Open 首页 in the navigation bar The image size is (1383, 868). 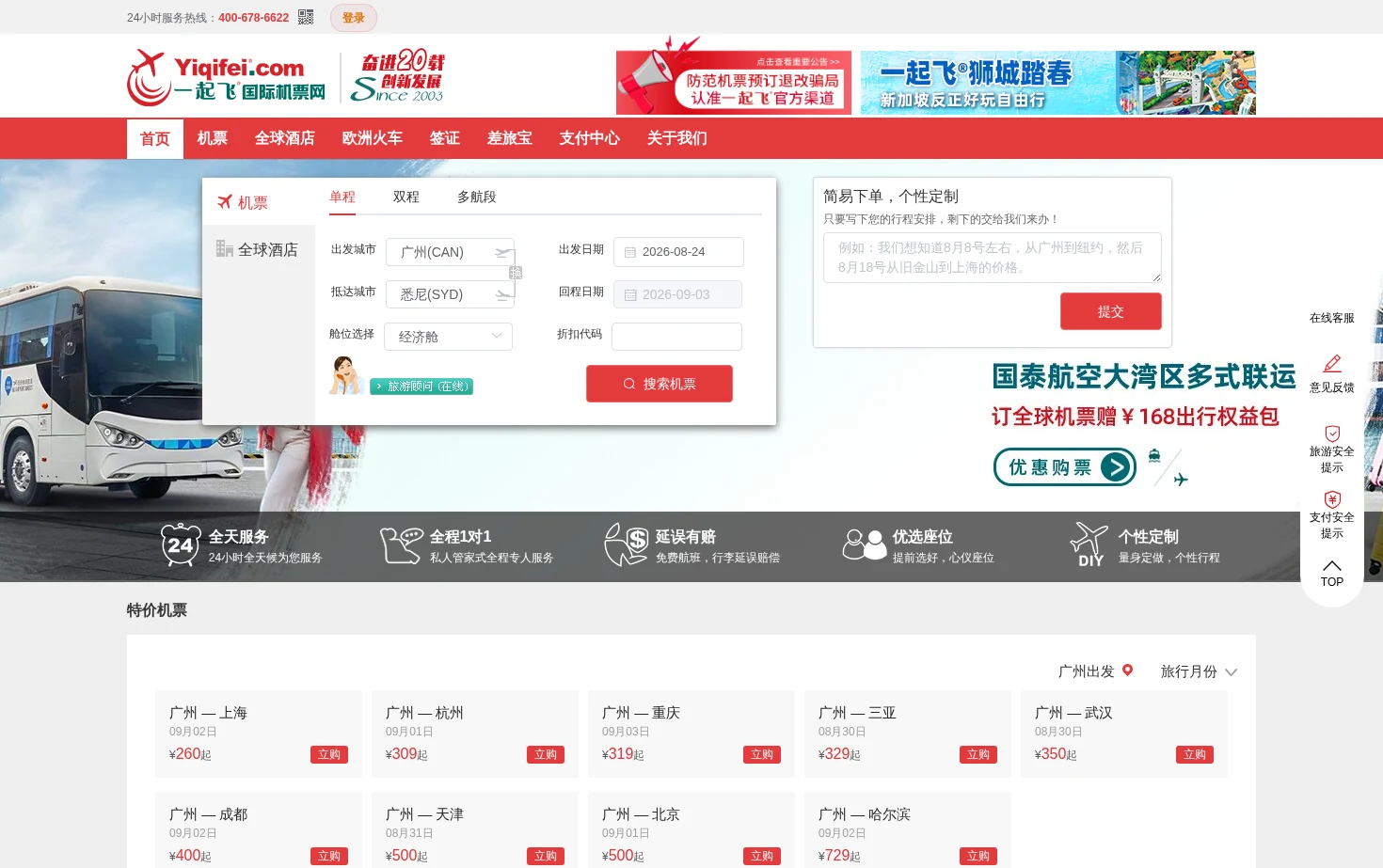155,138
